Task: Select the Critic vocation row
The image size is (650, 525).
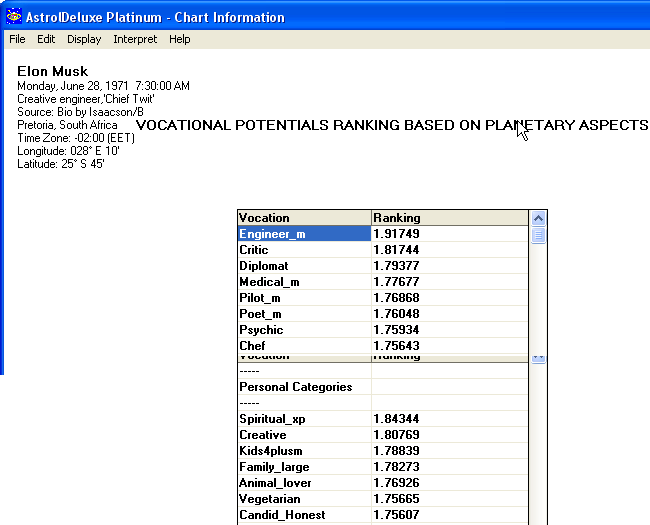Action: (383, 250)
